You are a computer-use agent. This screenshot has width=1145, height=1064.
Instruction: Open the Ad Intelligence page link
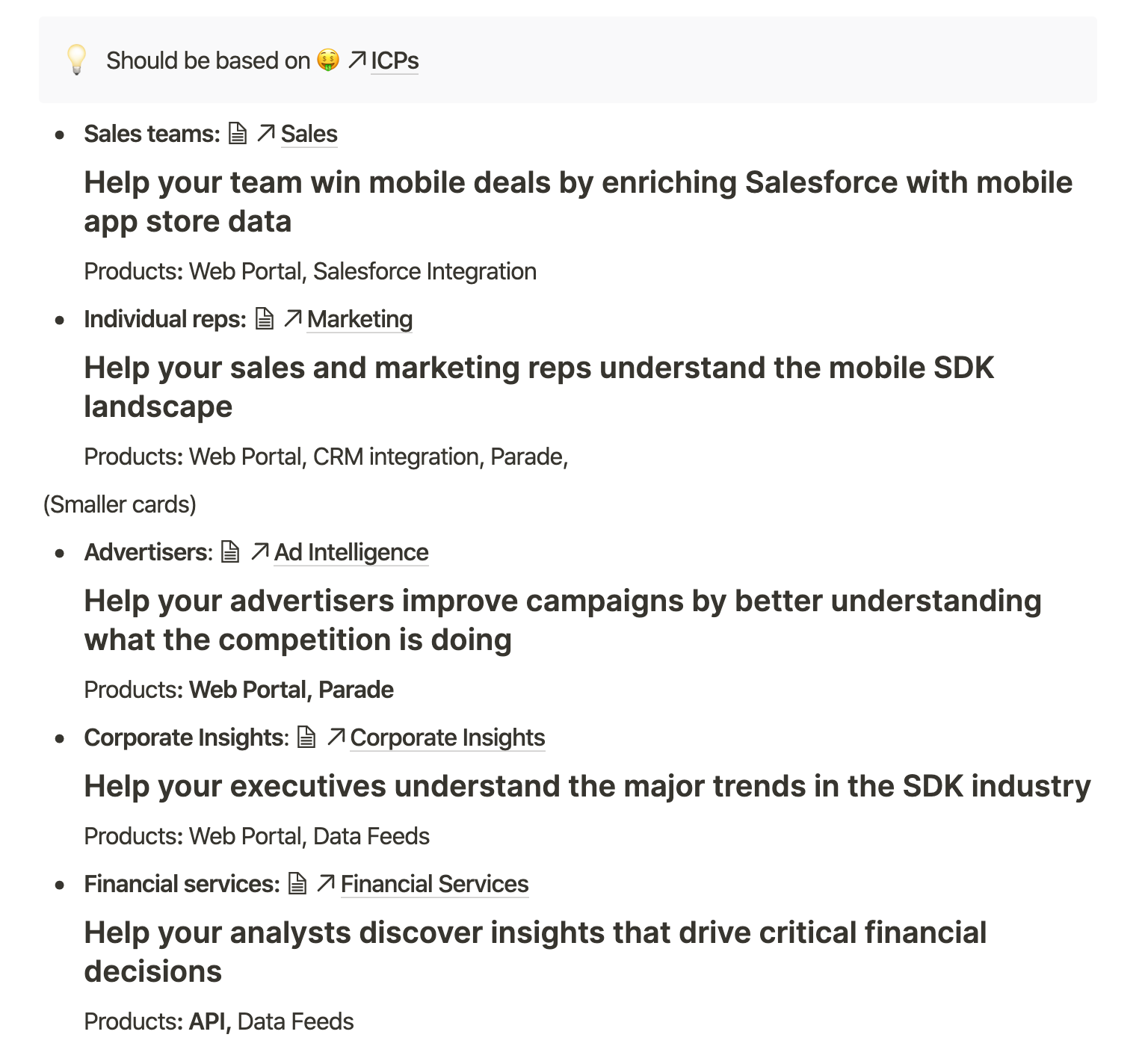351,552
